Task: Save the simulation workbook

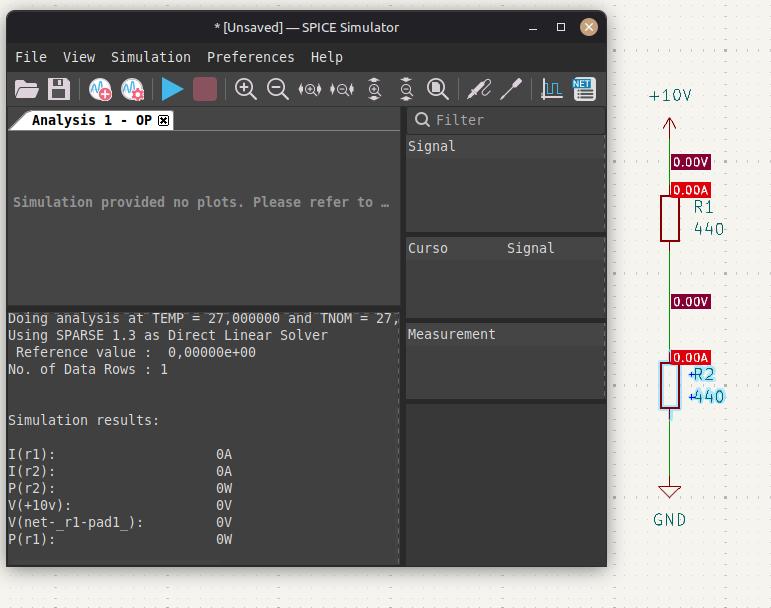Action: coord(59,89)
